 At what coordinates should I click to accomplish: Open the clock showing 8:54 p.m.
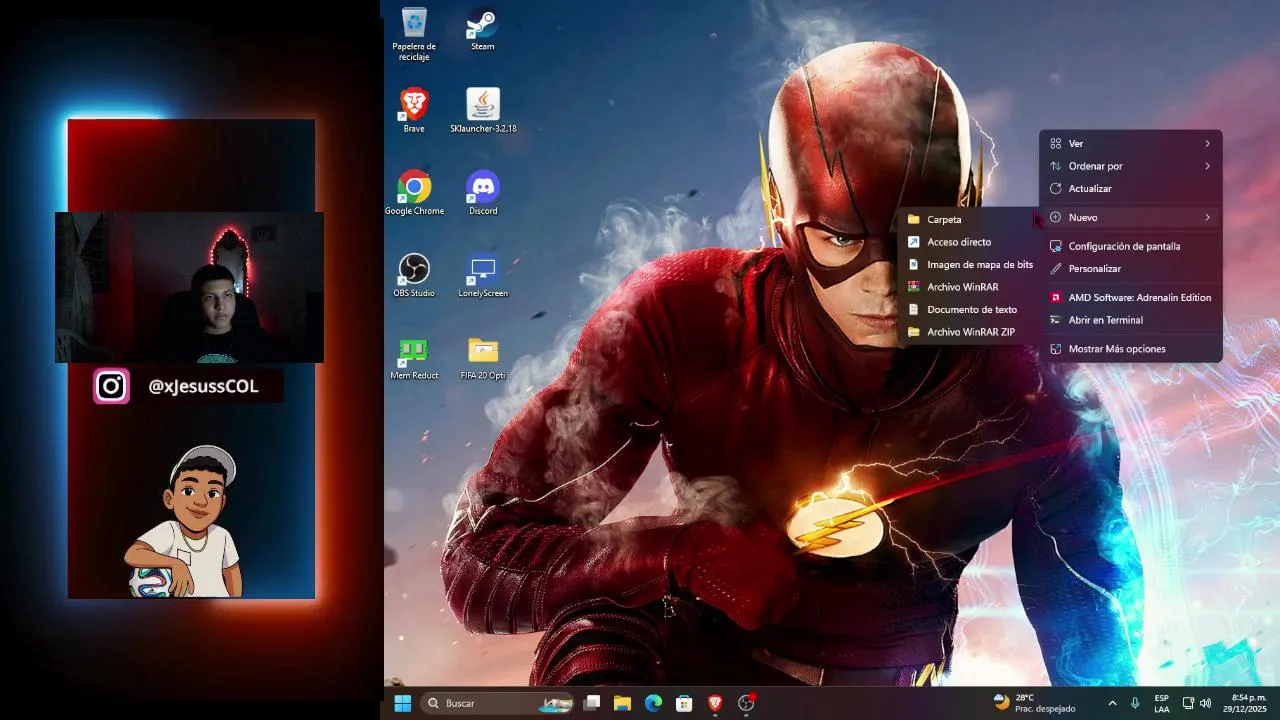[x=1245, y=703]
